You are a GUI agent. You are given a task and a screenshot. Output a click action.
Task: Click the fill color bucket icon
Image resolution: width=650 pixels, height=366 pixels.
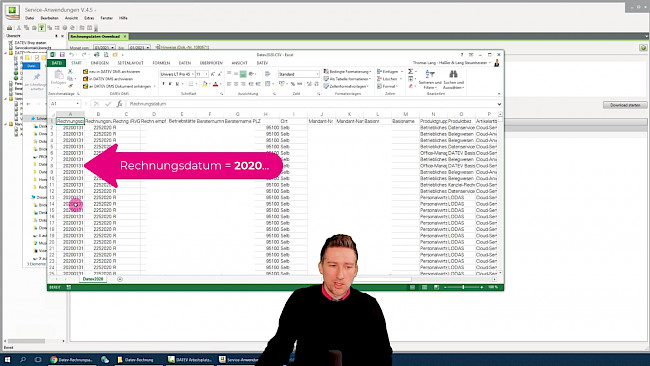204,84
